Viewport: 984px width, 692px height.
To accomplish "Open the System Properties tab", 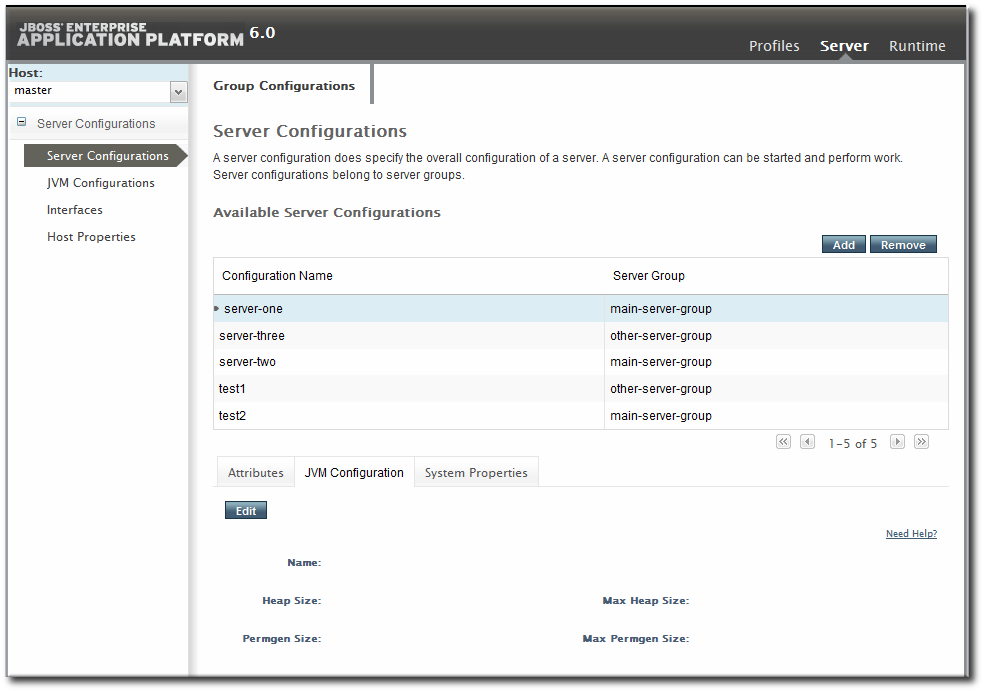I will [476, 473].
